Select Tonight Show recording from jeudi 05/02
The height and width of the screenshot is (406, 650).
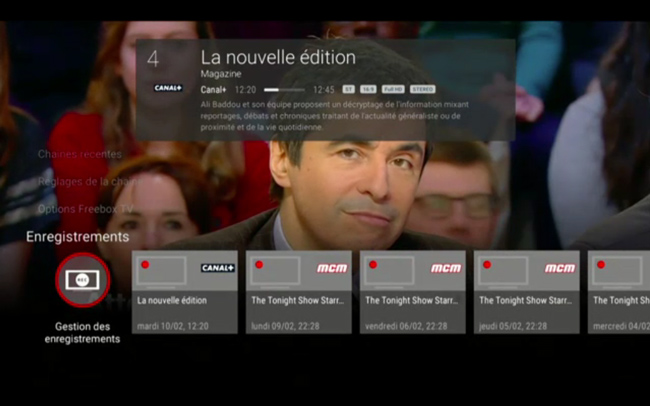pos(526,300)
